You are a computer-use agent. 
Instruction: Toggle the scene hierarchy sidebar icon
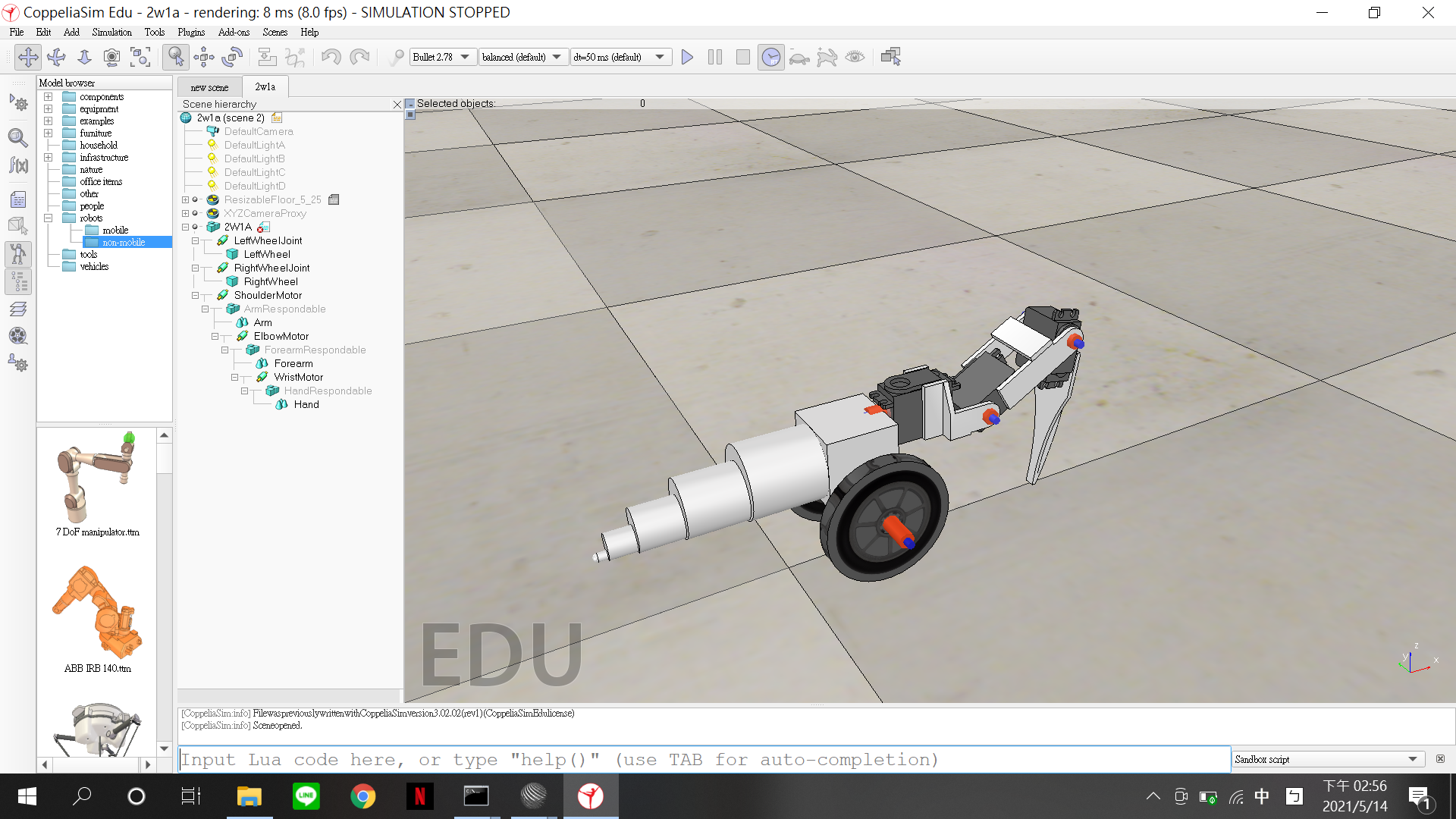tap(18, 281)
